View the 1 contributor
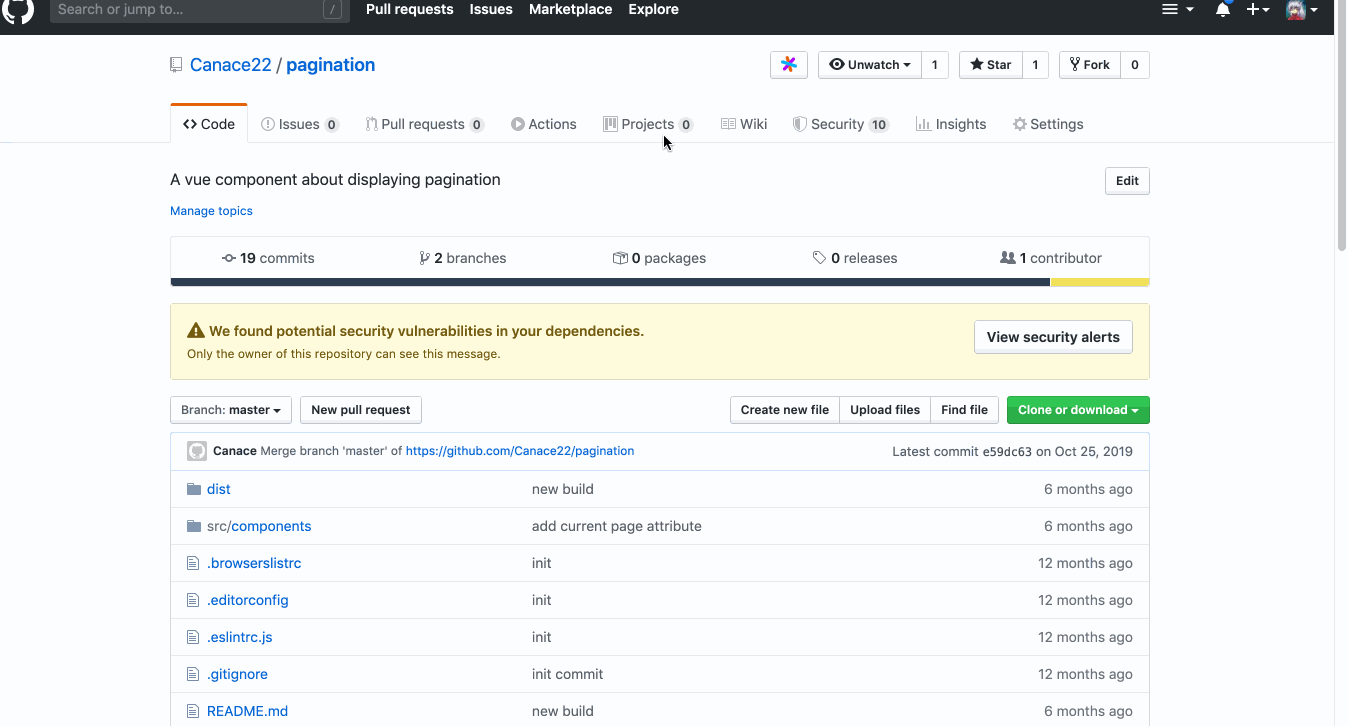Image resolution: width=1348 pixels, height=726 pixels. (1051, 258)
